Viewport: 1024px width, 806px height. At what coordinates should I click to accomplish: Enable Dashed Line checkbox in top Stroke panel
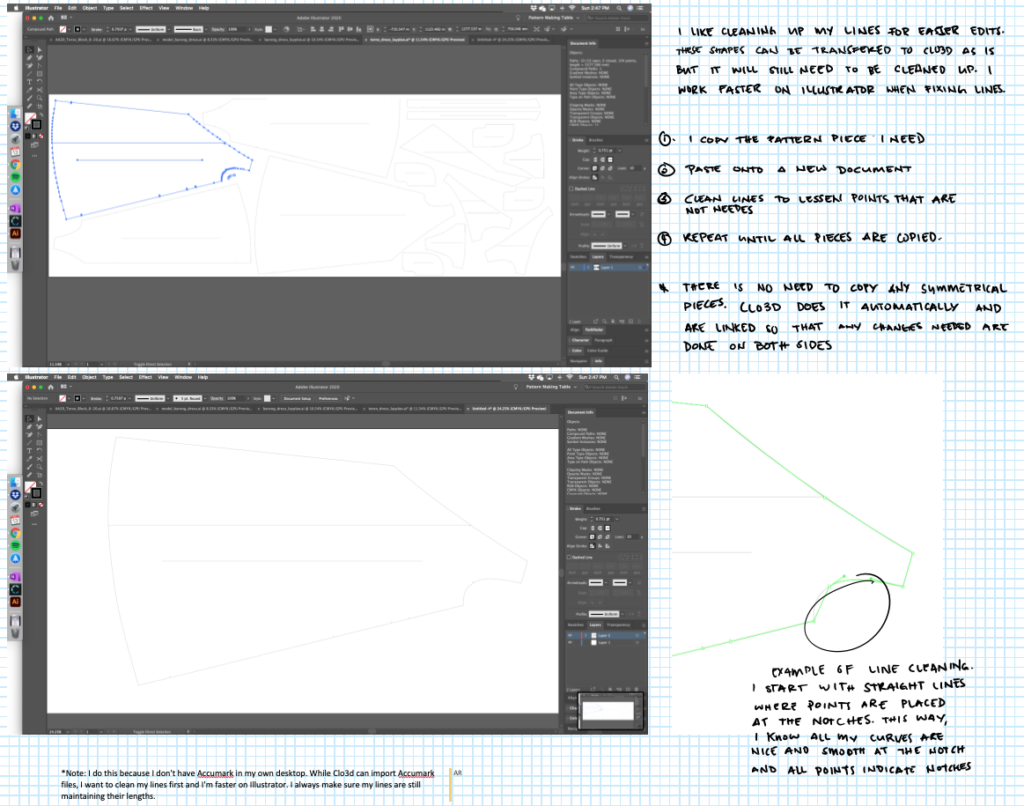coord(571,189)
